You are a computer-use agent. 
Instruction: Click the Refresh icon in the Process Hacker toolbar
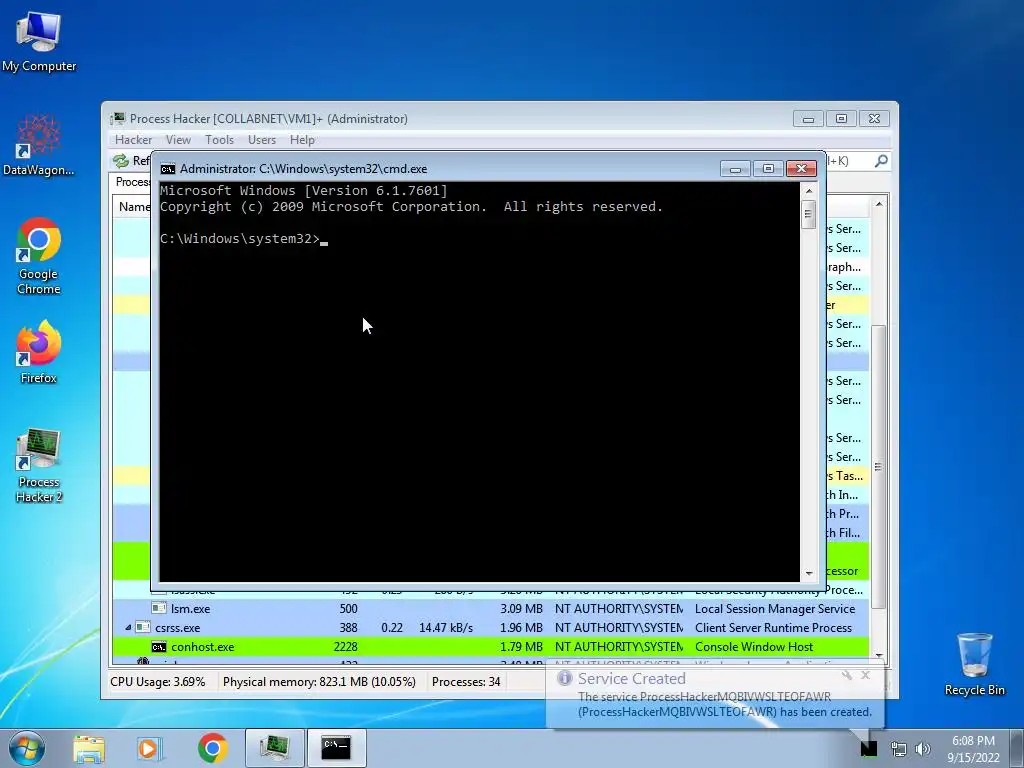click(121, 161)
